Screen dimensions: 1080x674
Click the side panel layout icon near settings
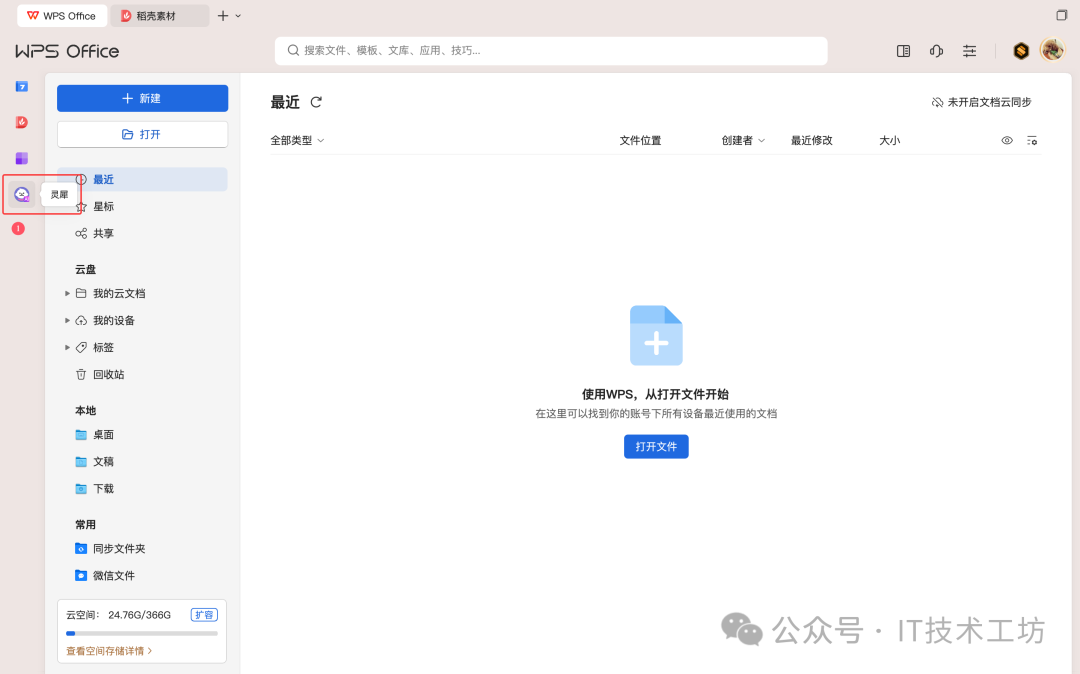click(903, 50)
